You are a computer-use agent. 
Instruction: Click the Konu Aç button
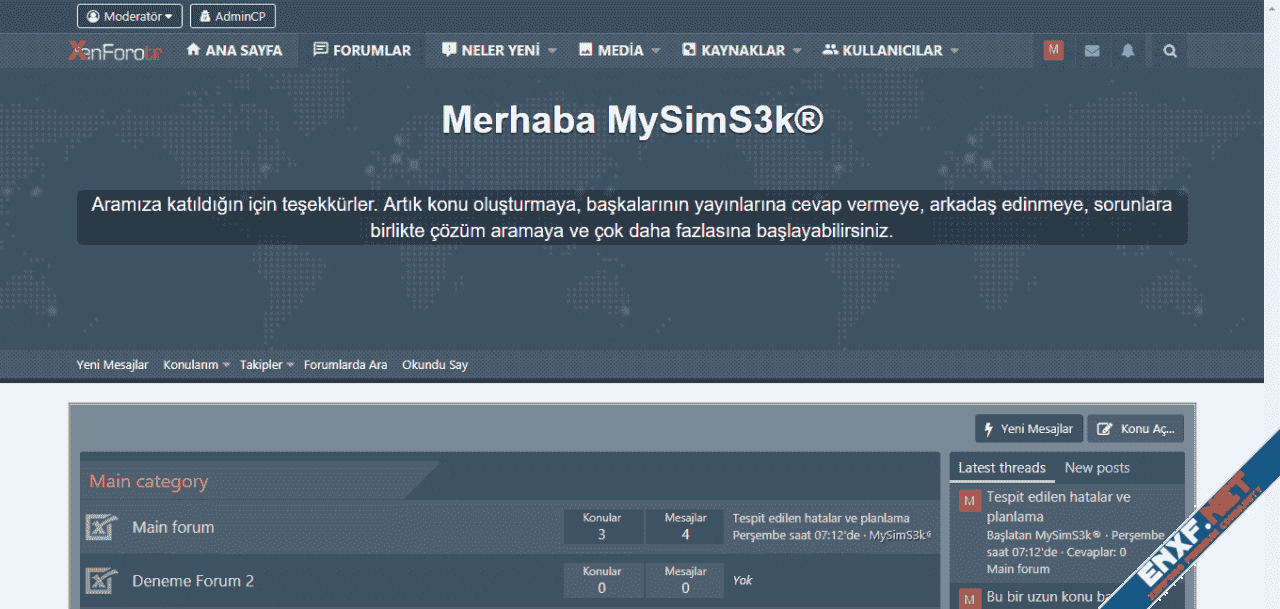pyautogui.click(x=1136, y=429)
